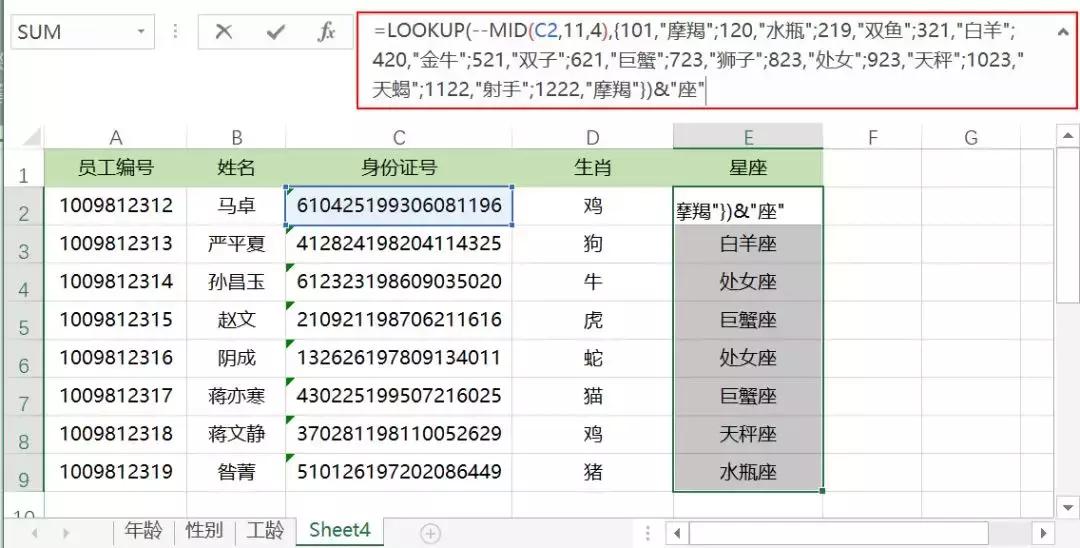Select column F header
The image size is (1080, 548).
872,138
